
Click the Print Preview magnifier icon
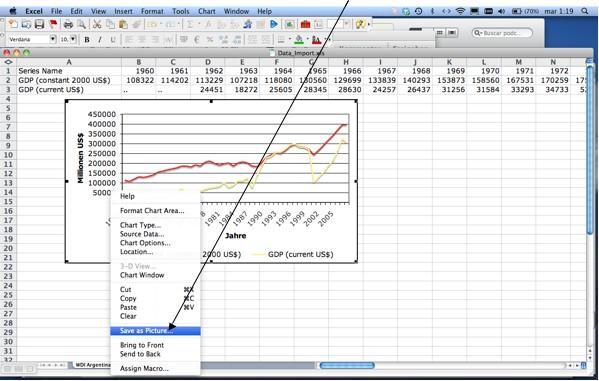[x=81, y=24]
